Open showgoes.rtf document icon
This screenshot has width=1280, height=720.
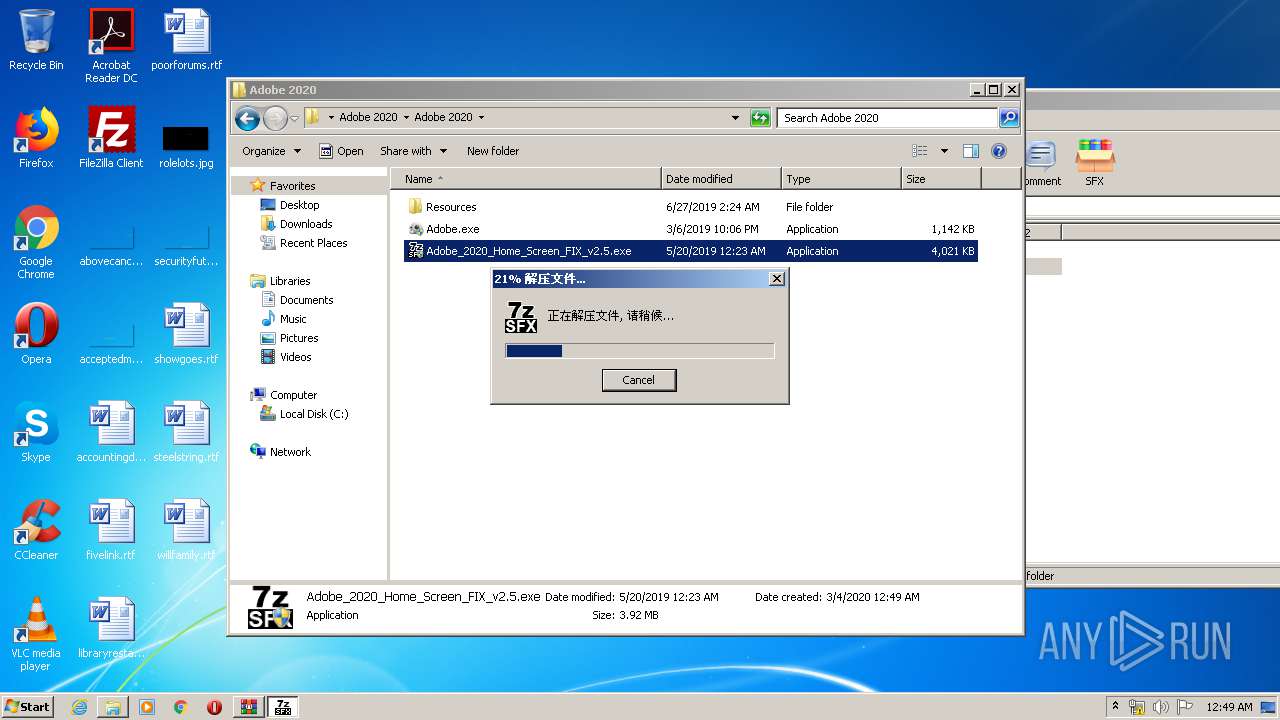(186, 334)
